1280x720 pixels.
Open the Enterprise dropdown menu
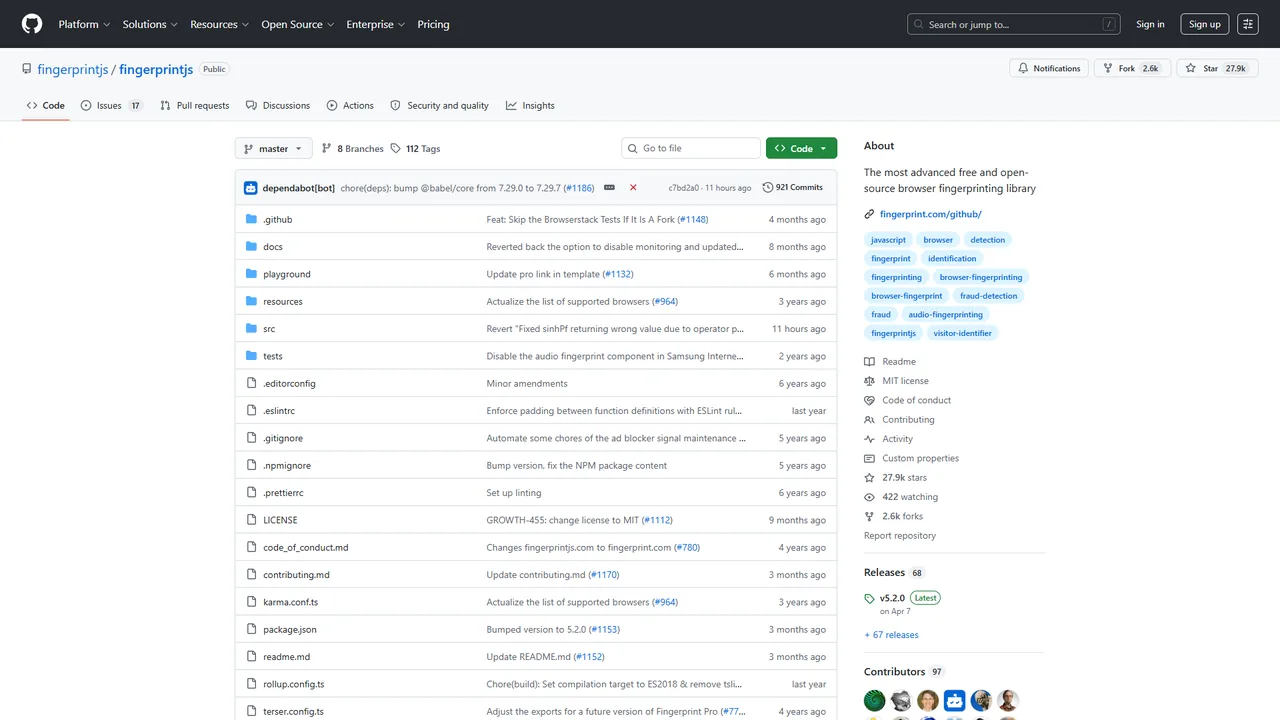(x=375, y=24)
